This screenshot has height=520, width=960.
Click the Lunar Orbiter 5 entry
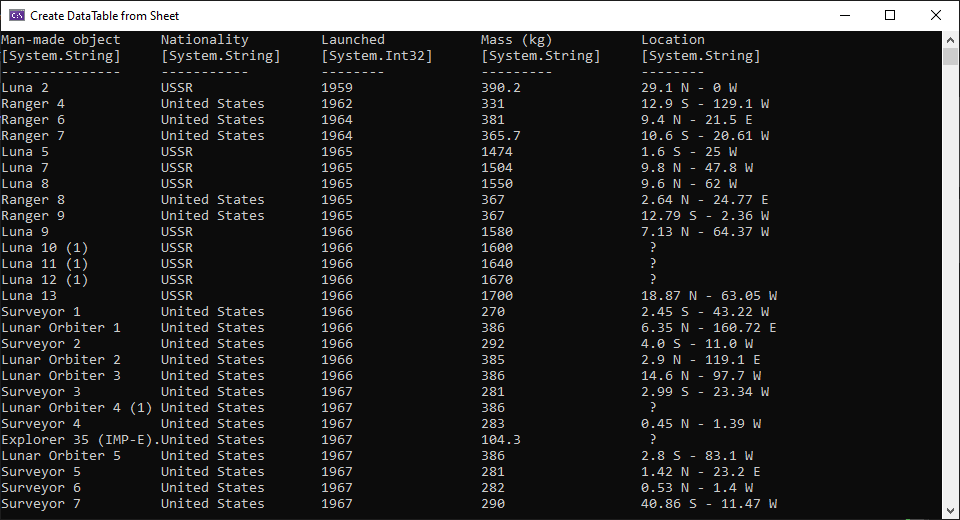coord(61,456)
